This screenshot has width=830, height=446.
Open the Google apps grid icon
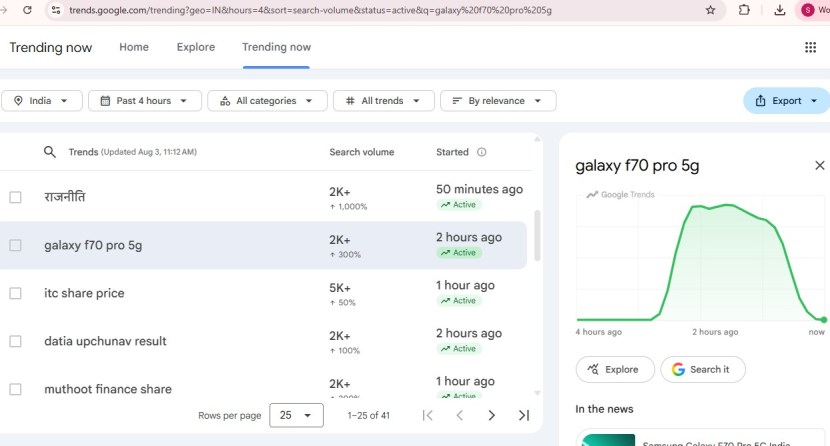(810, 47)
